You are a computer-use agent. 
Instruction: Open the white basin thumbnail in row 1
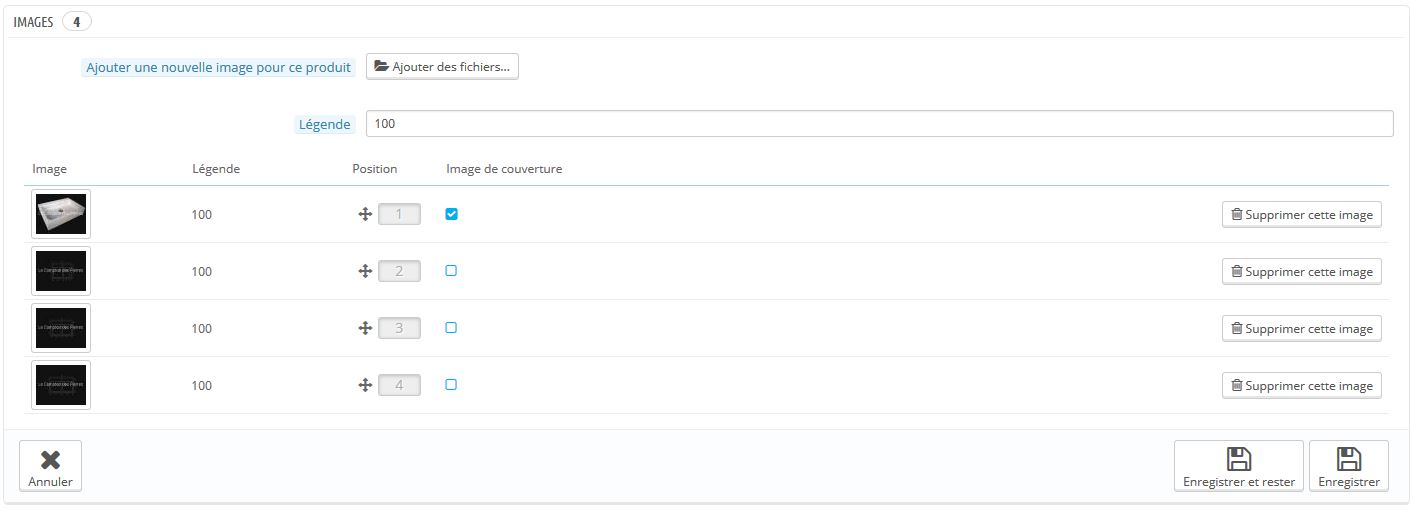click(61, 214)
